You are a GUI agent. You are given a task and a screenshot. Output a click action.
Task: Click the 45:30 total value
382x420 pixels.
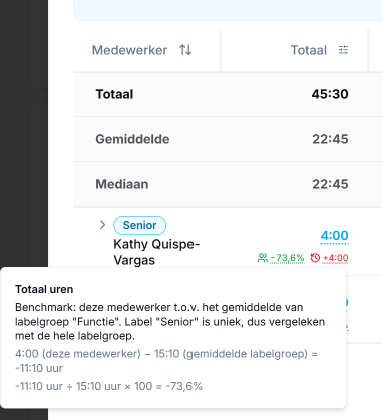330,94
